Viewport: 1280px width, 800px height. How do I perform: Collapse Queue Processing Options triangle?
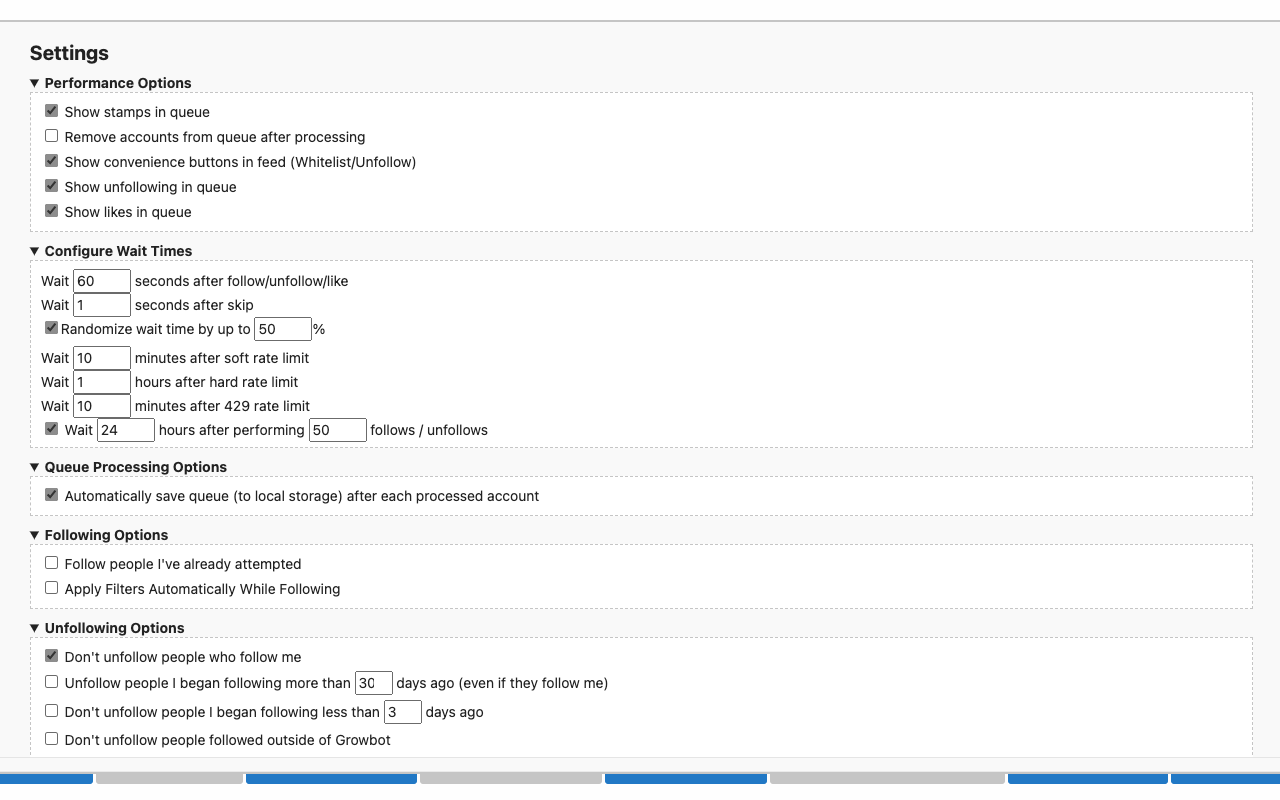pos(35,467)
